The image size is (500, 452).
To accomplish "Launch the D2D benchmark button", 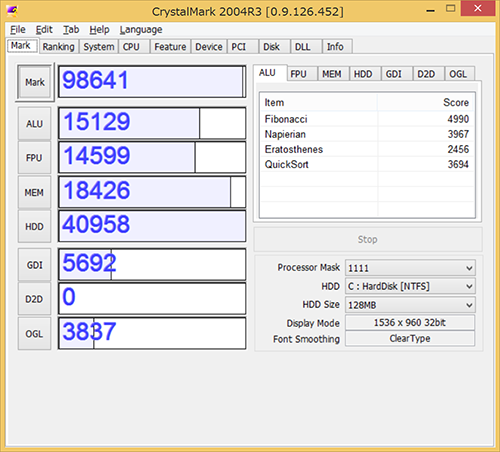I will tap(34, 299).
